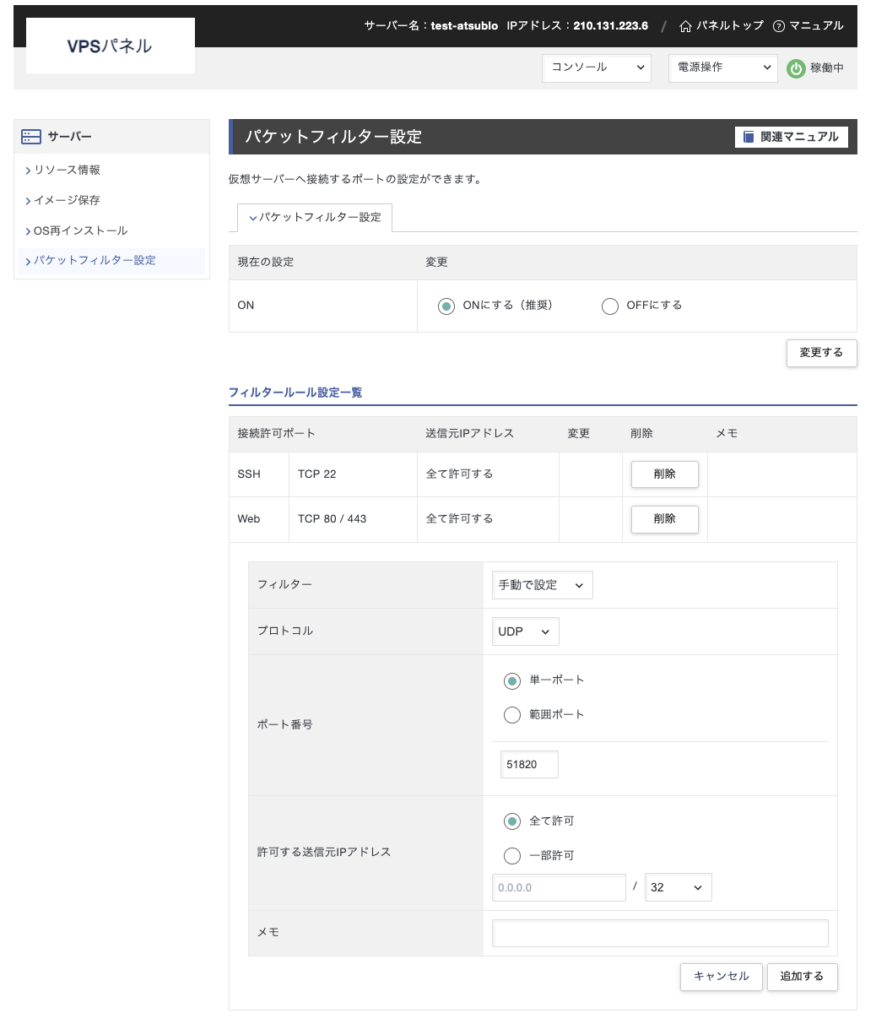Click the book icon in 関連マニュアル
The height and width of the screenshot is (1024, 876).
748,137
